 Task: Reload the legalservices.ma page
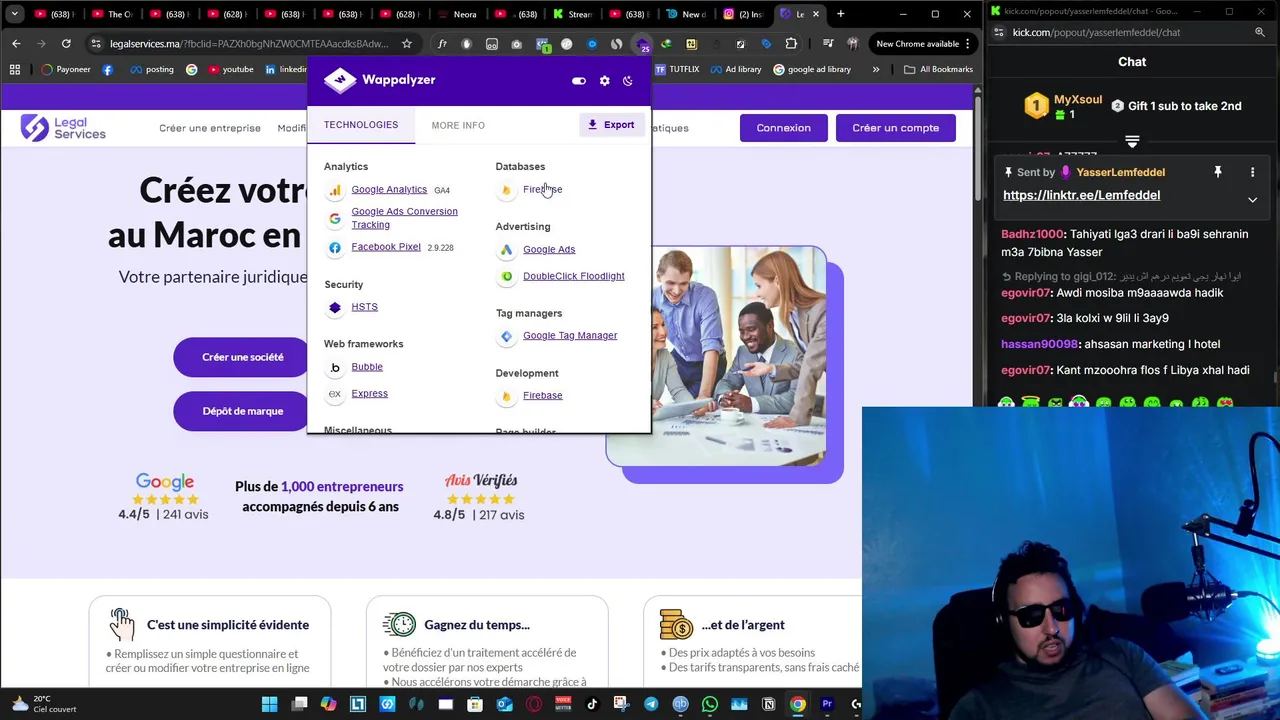pos(66,44)
